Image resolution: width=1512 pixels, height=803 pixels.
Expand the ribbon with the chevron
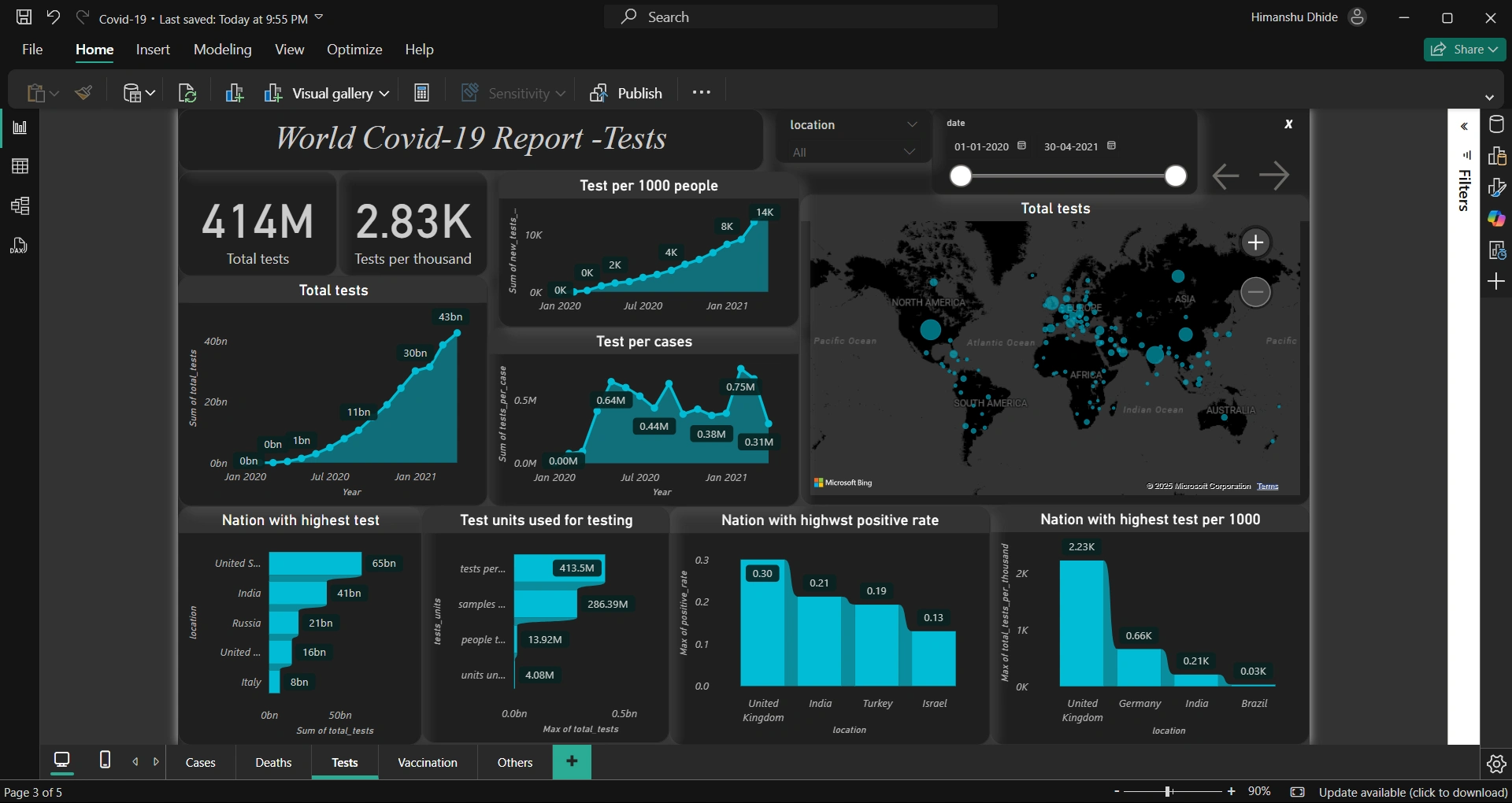click(1489, 97)
